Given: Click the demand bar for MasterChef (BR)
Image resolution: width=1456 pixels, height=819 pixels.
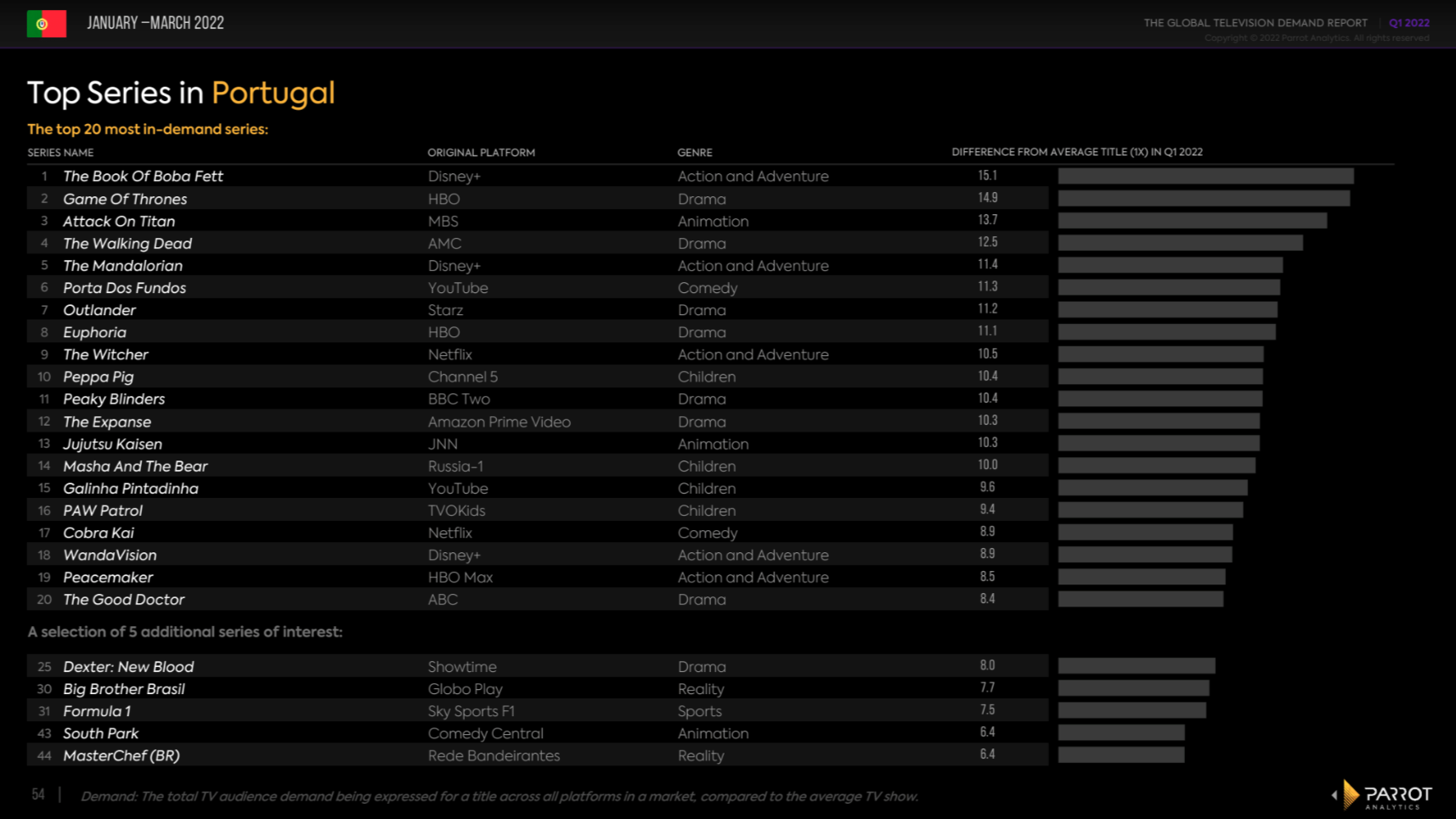Looking at the screenshot, I should [1121, 754].
